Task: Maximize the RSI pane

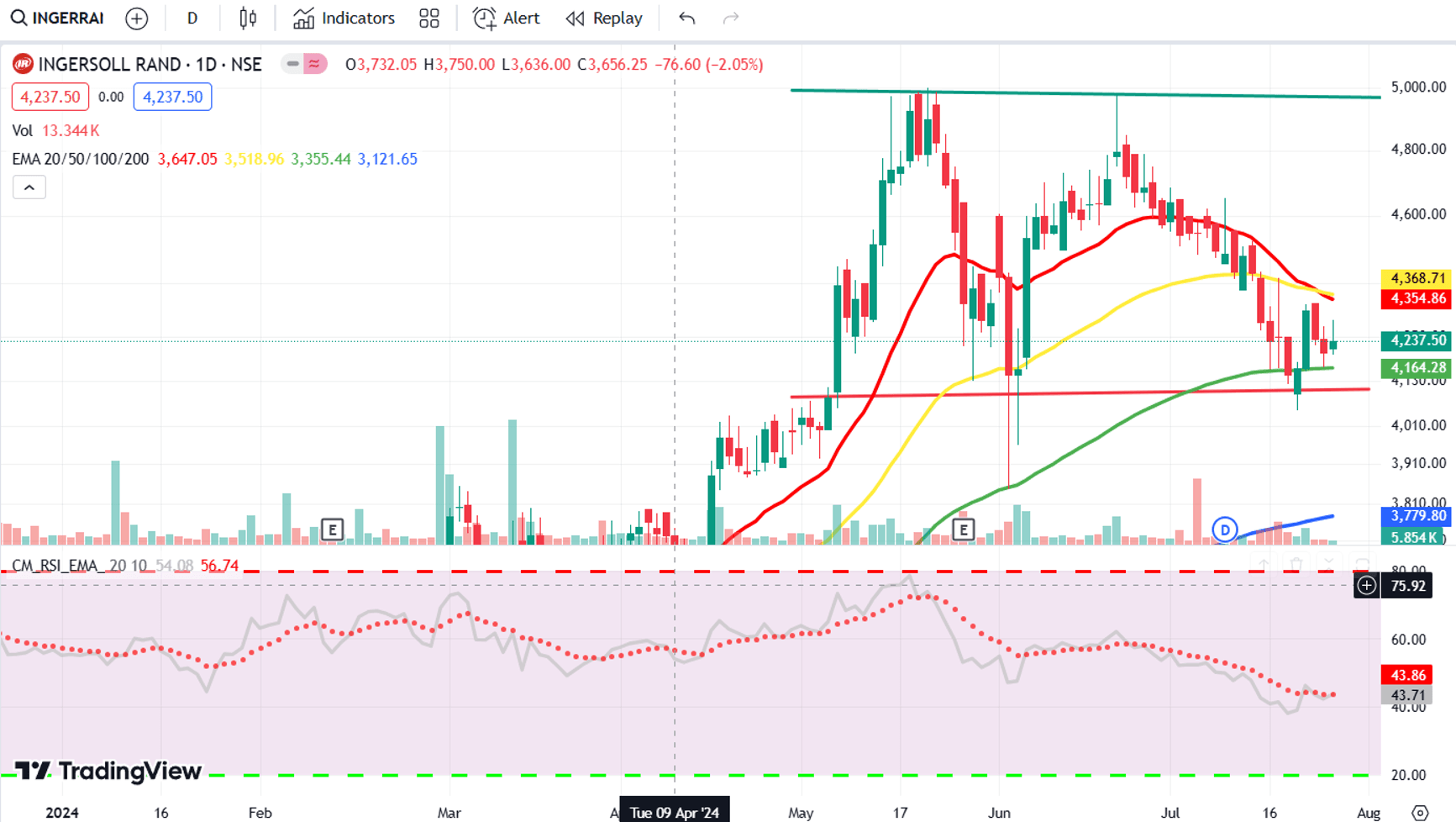Action: click(1361, 565)
